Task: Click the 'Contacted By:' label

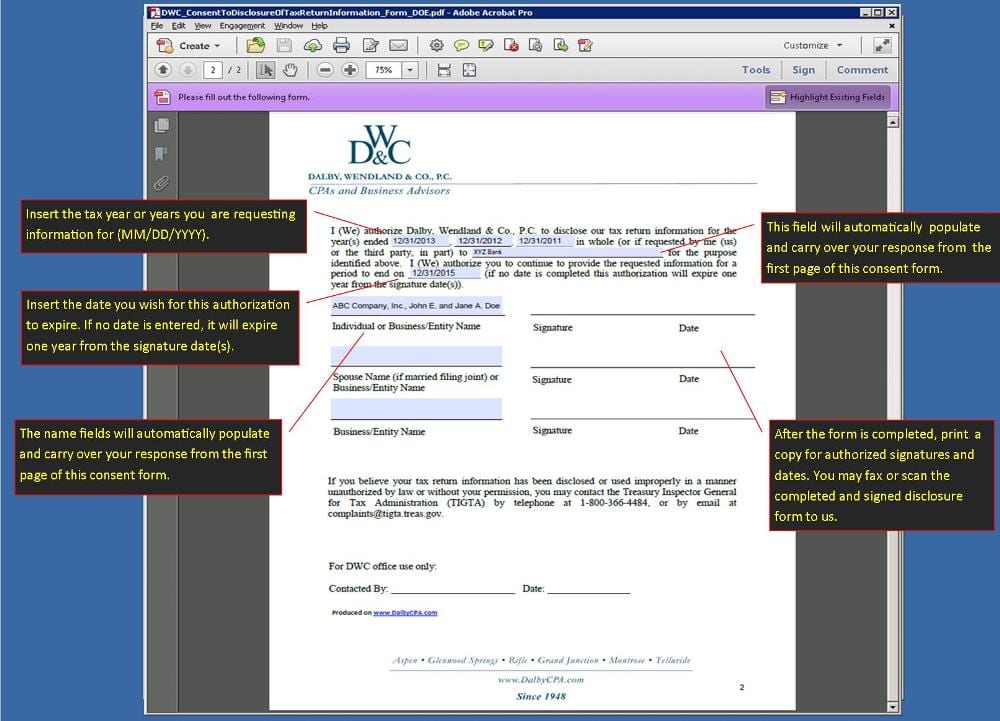Action: pyautogui.click(x=358, y=588)
